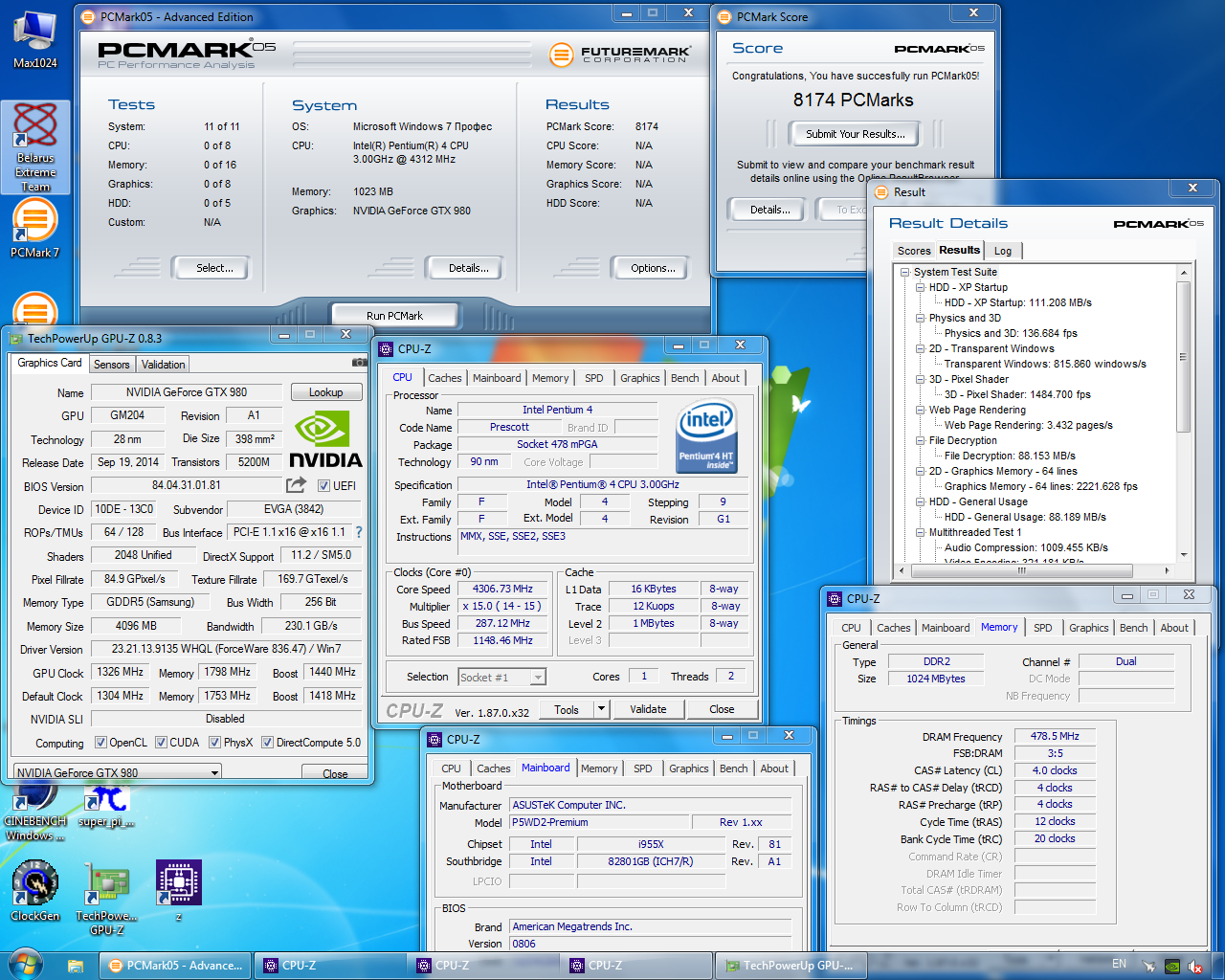Screen dimensions: 1225x980
Task: Open the Validation tab in GPU-Z
Action: (x=164, y=365)
